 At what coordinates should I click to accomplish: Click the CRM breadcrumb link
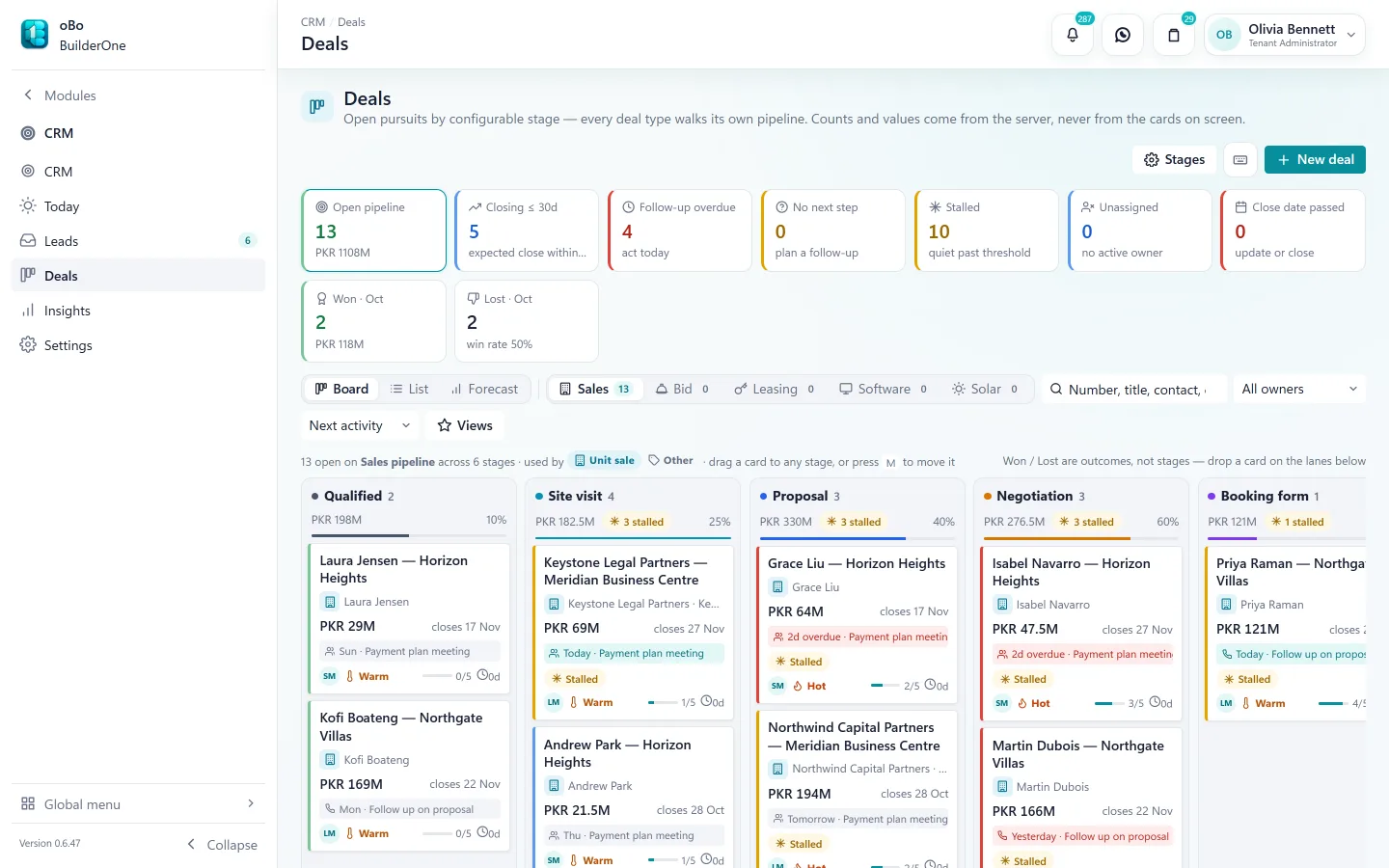313,22
